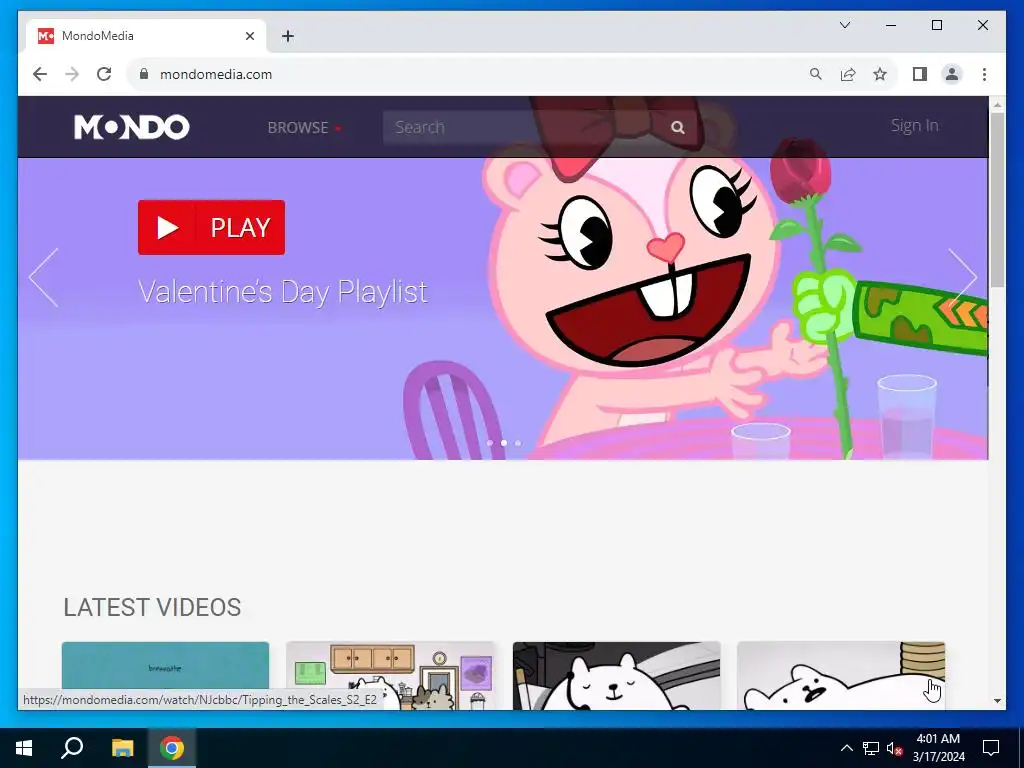Open the Windows Start menu
1024x768 pixels.
click(x=24, y=748)
